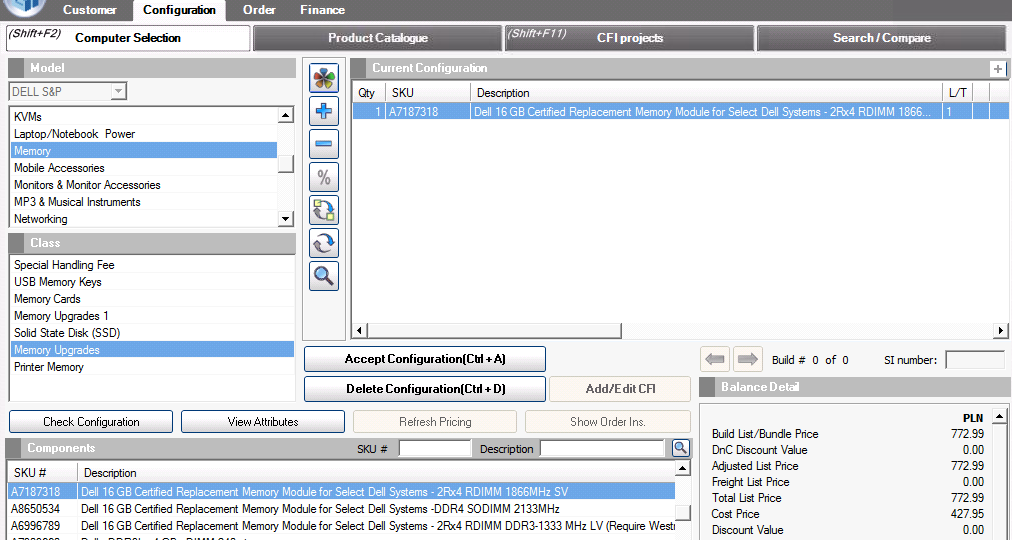The width and height of the screenshot is (1012, 540).
Task: Open the Order tab
Action: coord(259,10)
